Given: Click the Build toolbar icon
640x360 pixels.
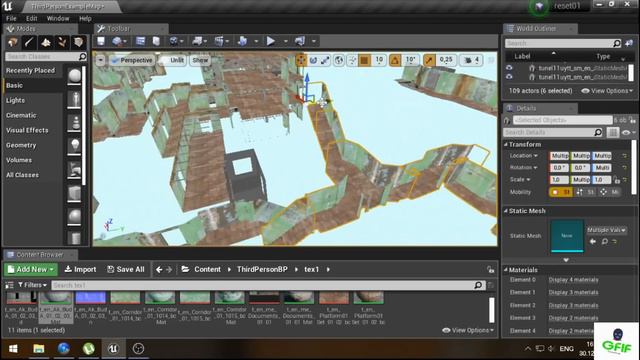Looking at the screenshot, I should coord(243,41).
